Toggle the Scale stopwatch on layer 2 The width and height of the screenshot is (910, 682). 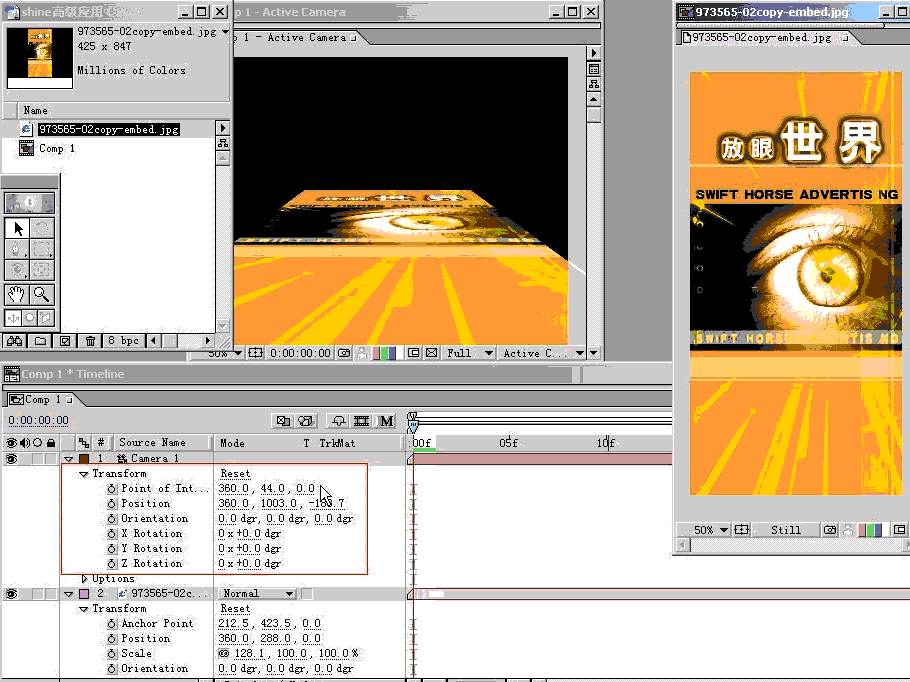point(112,654)
